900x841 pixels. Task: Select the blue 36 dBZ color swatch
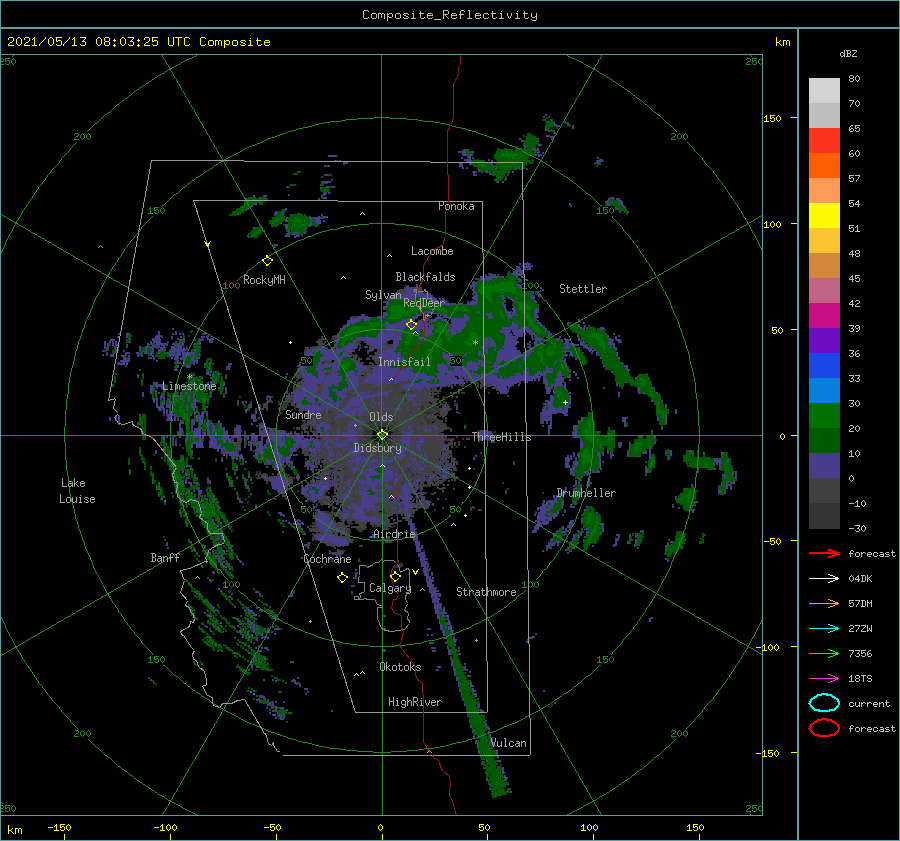pyautogui.click(x=824, y=365)
